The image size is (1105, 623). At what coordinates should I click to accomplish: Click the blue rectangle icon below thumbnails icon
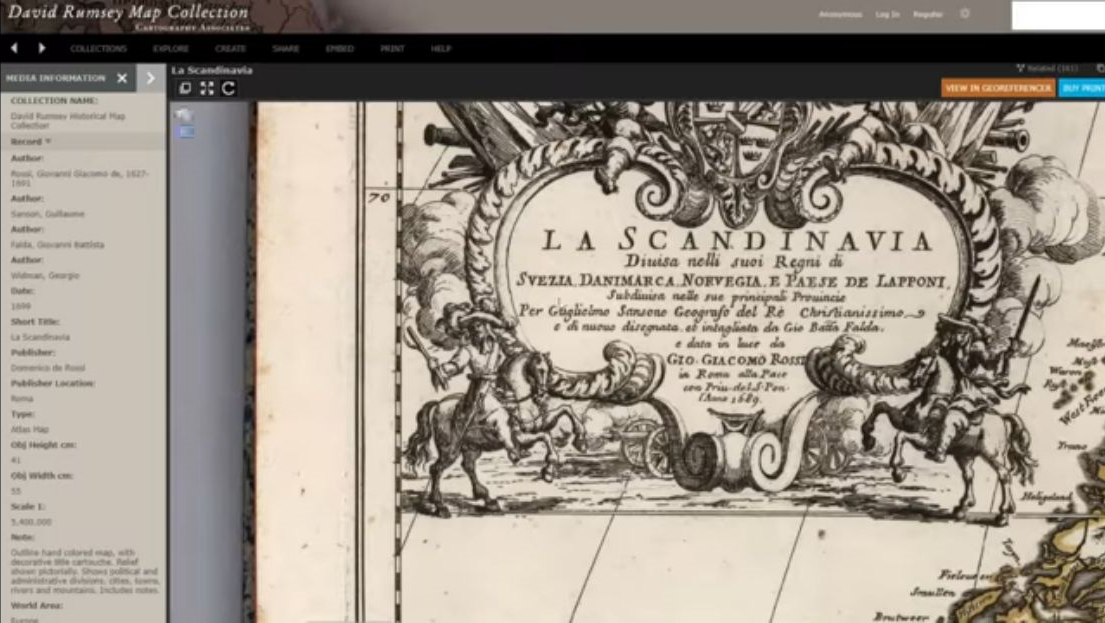(x=186, y=131)
